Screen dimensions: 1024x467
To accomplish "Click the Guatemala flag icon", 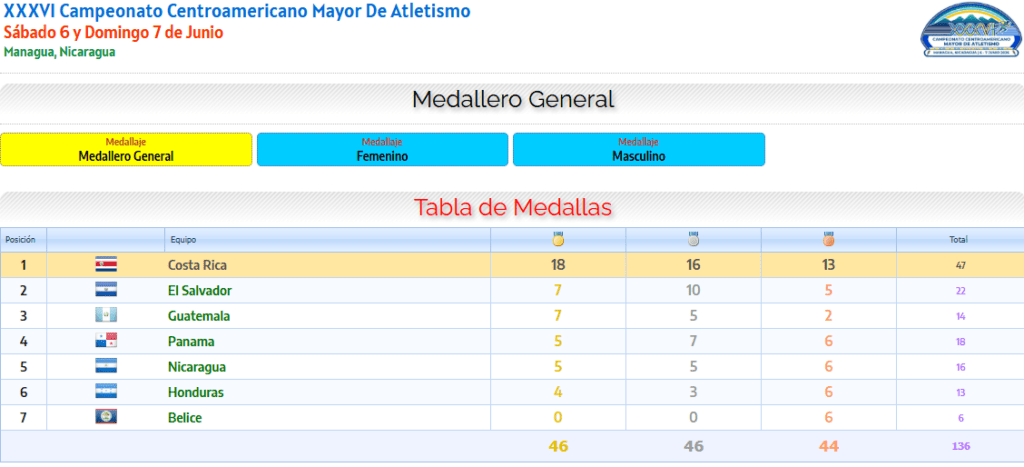I will (106, 315).
